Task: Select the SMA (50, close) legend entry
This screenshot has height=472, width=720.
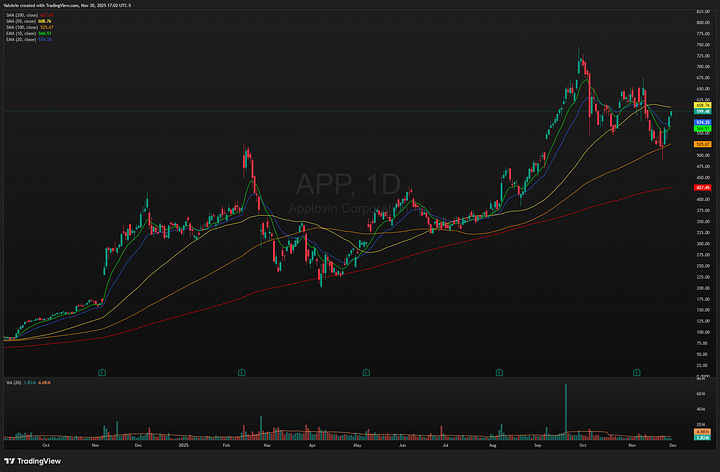Action: point(28,21)
